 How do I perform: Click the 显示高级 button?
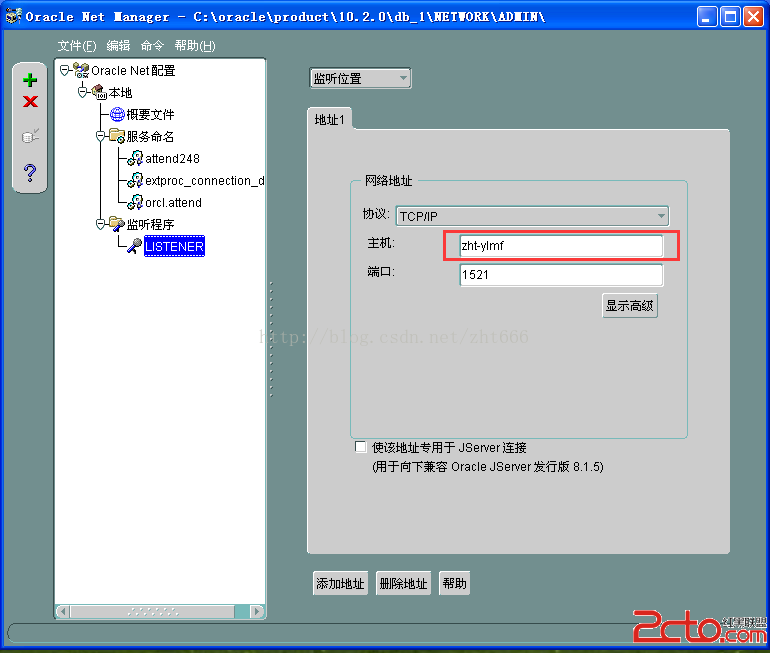(630, 306)
